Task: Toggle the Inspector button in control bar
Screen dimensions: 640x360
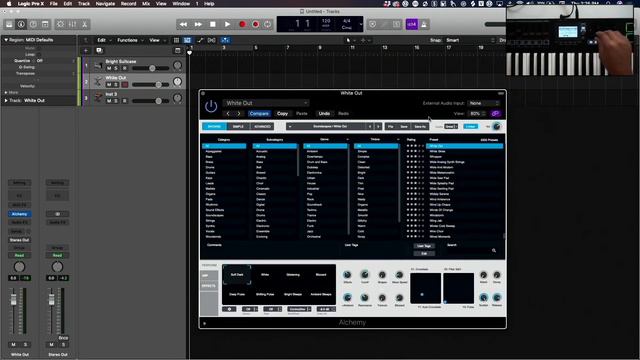Action: point(21,24)
